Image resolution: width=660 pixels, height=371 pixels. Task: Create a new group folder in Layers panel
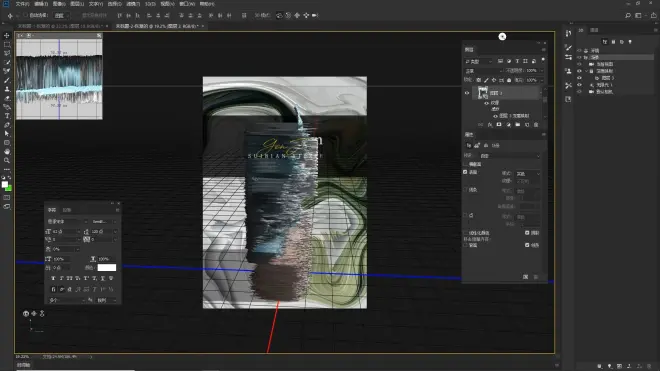[518, 125]
